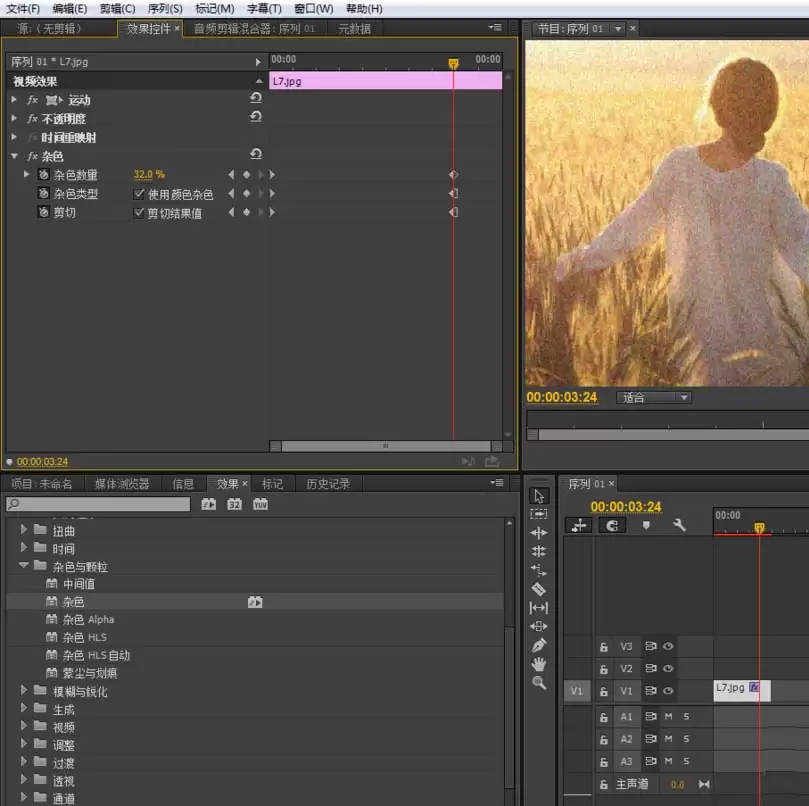Uncheck the 使用颜色杂色 checkbox

point(139,194)
